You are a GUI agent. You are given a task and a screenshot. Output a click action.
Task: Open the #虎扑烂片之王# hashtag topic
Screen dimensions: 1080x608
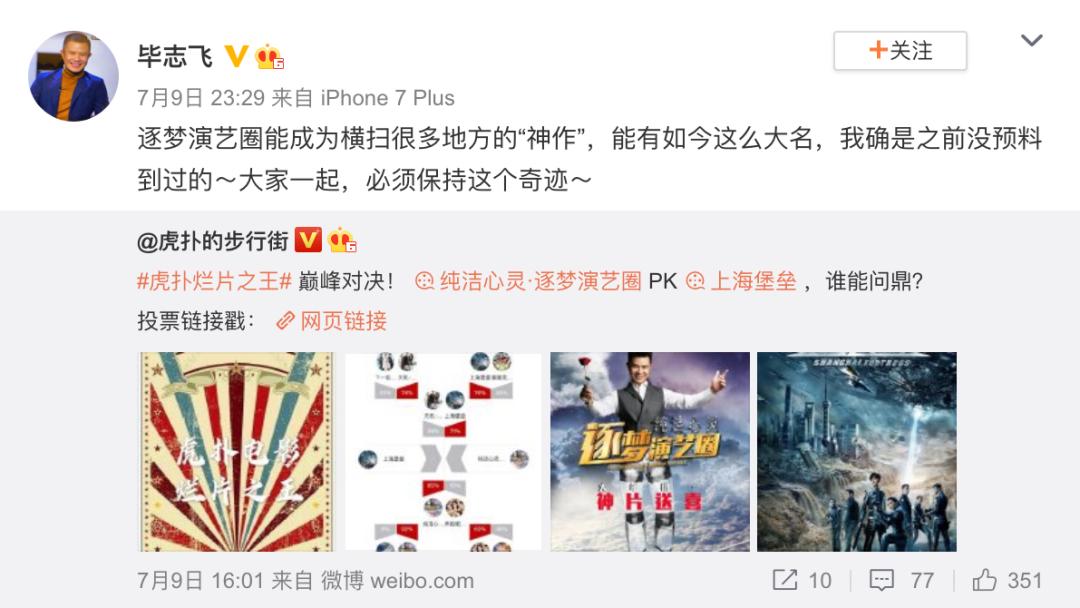[x=214, y=281]
